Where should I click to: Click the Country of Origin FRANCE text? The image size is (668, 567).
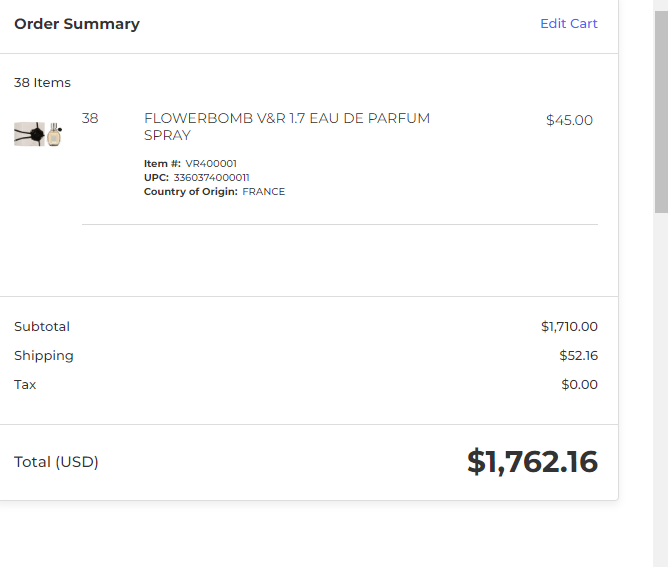(263, 192)
